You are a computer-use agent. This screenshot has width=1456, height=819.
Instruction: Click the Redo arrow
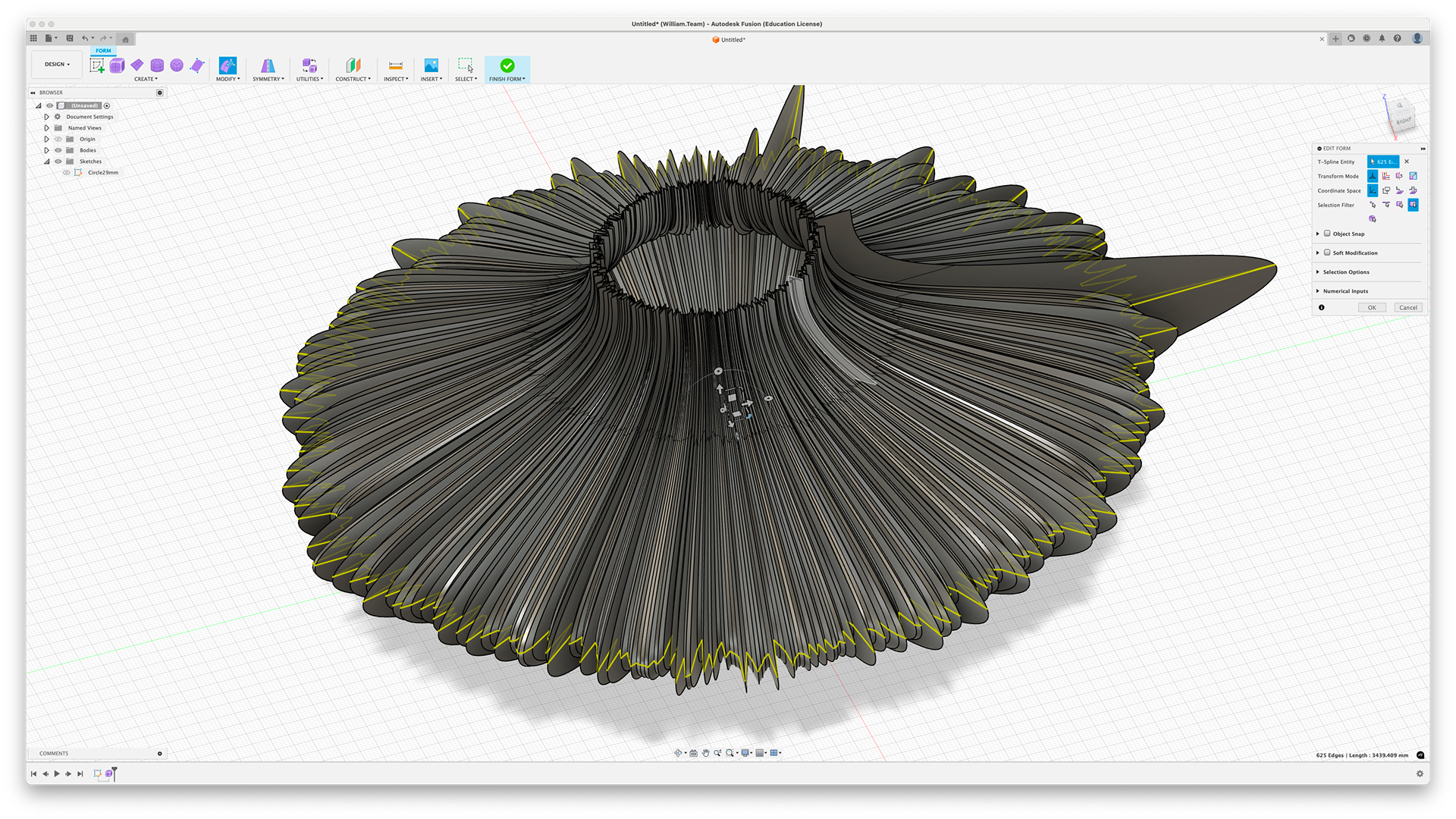pyautogui.click(x=104, y=39)
